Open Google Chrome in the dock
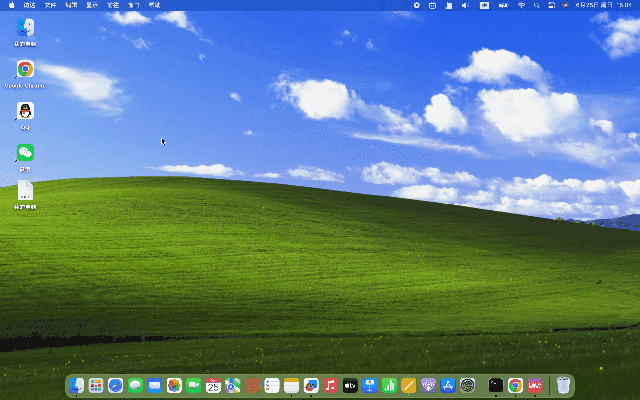Screen dimensions: 640x400 pyautogui.click(x=516, y=385)
